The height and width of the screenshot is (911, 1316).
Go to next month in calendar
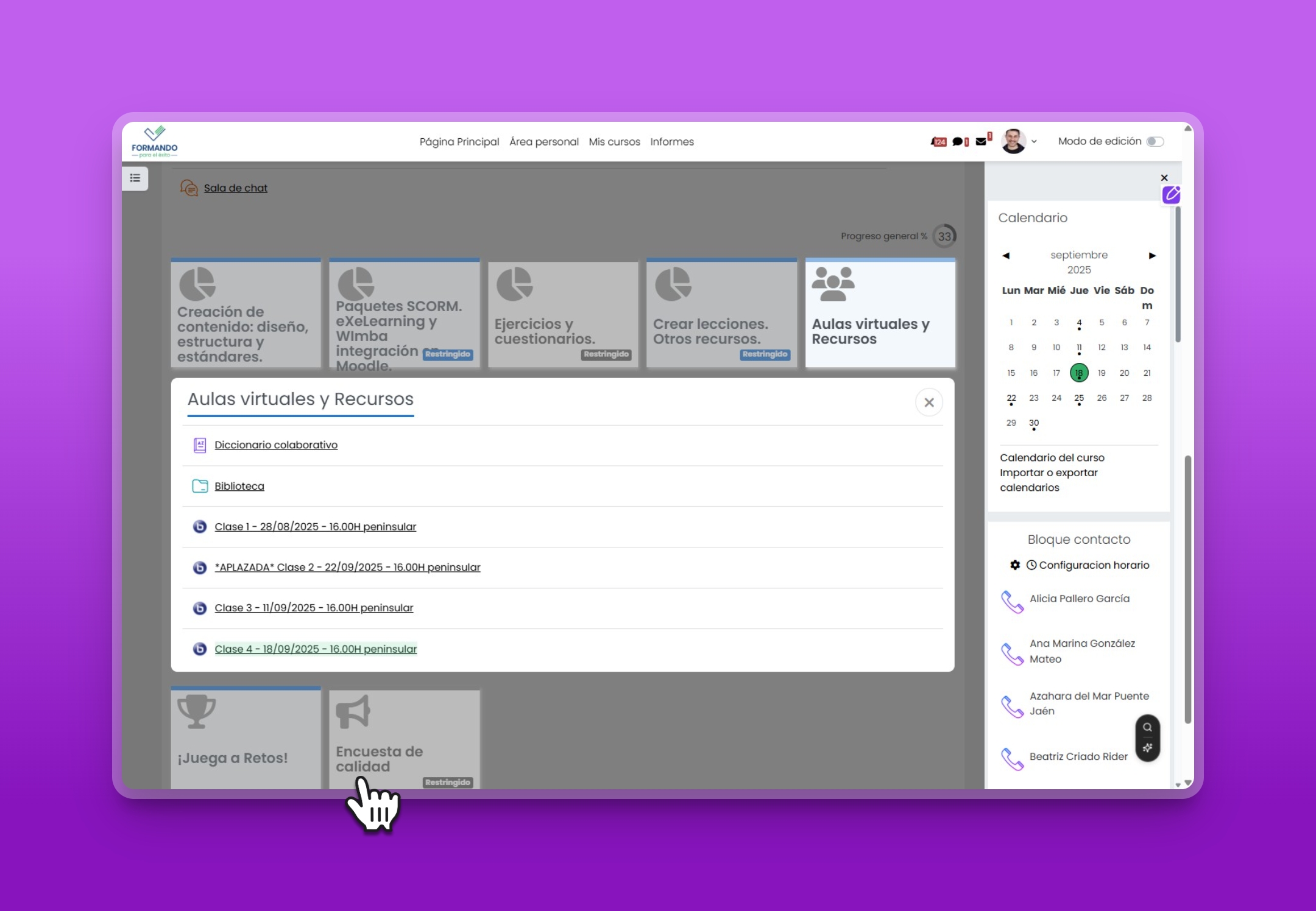pos(1152,256)
